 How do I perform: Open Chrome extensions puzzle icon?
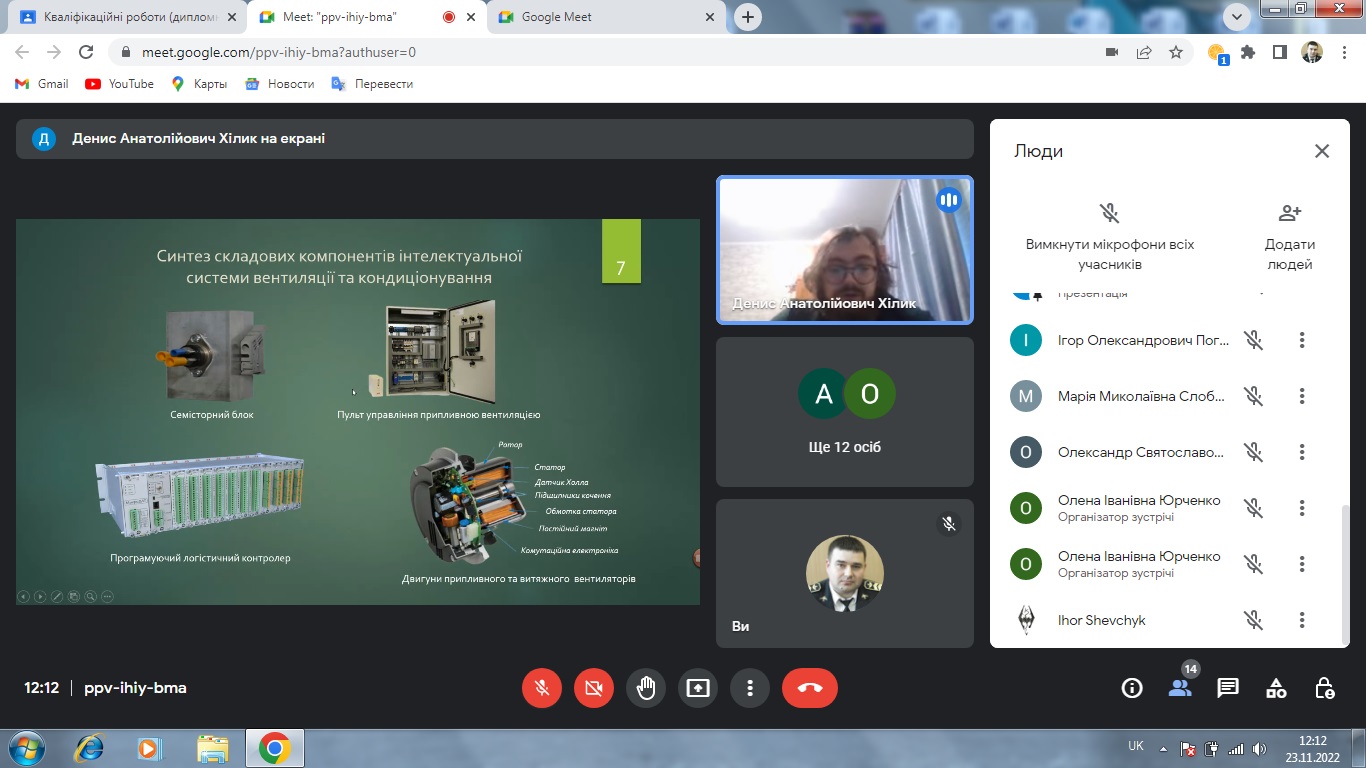pos(1247,52)
